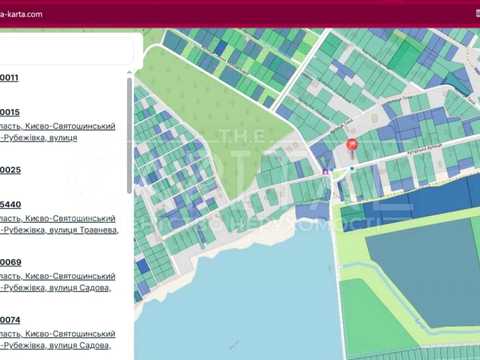Open the parcel entry ending in 0025
This screenshot has height=360, width=480.
[10, 170]
